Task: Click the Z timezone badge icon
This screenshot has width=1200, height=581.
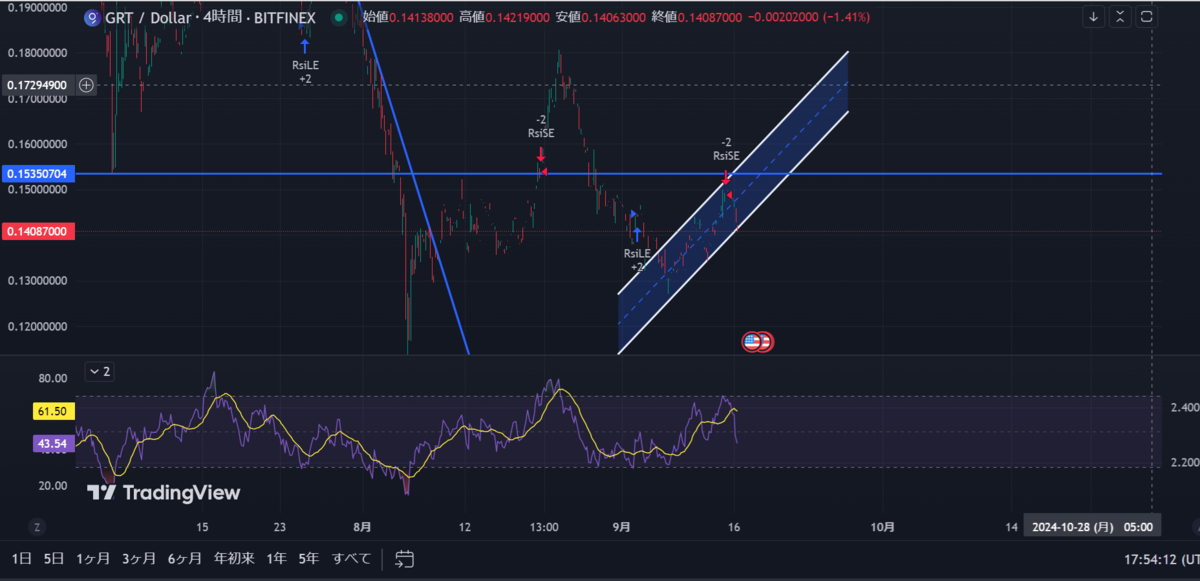Action: pyautogui.click(x=37, y=527)
